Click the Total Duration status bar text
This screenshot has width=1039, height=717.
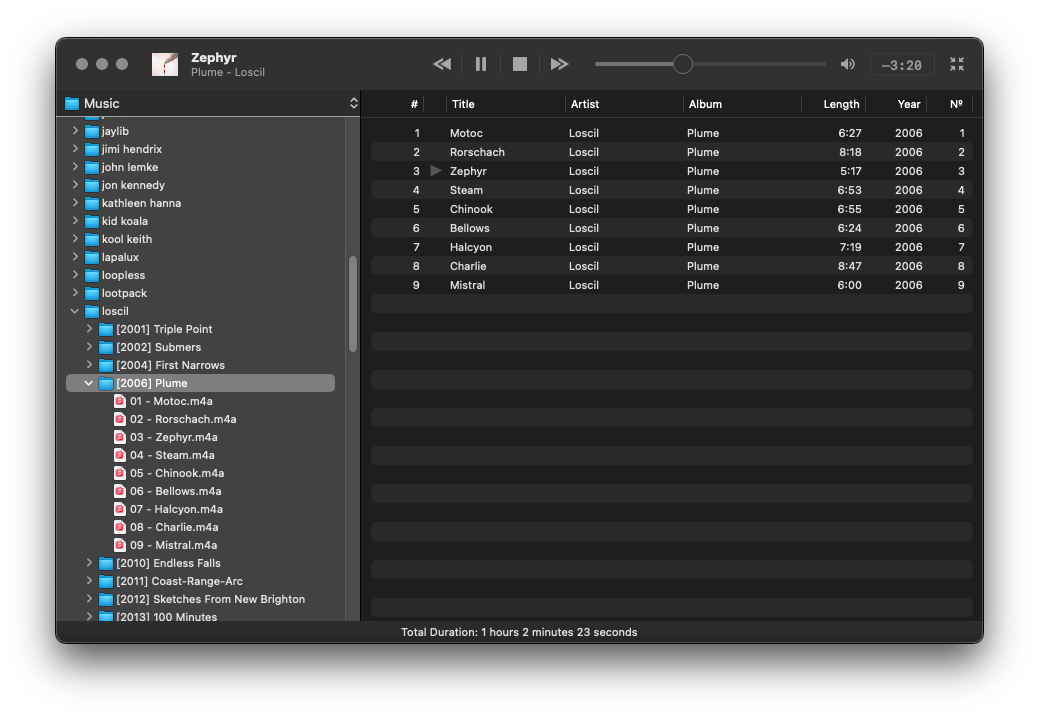519,632
